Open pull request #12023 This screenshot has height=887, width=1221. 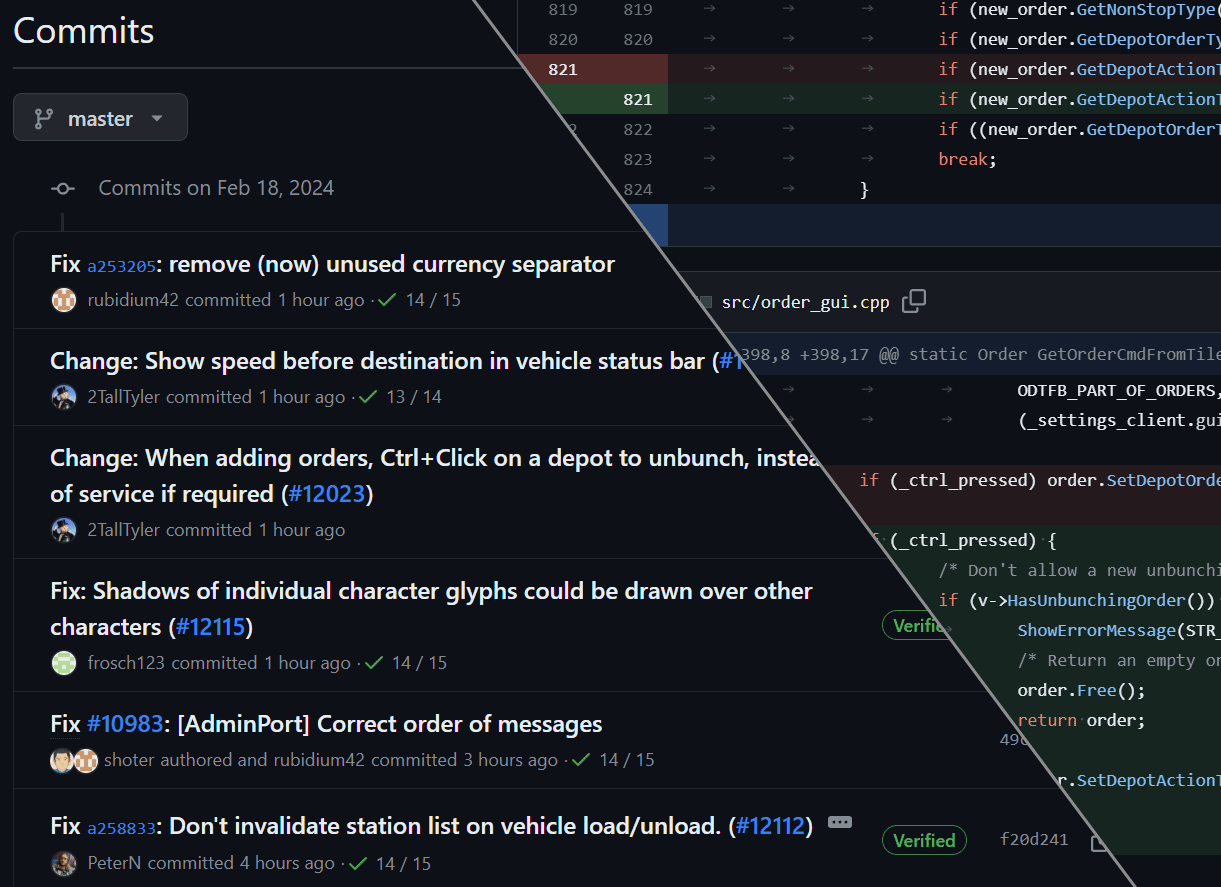tap(327, 493)
